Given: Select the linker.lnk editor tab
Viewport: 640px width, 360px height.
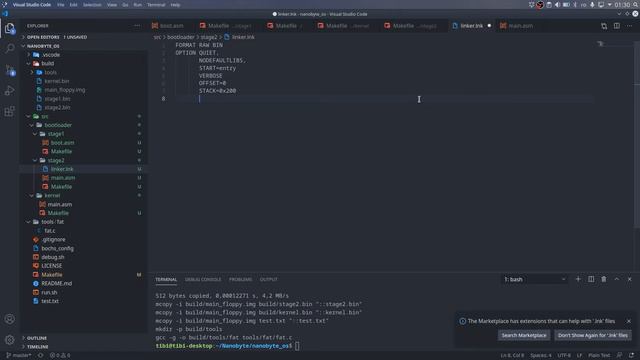Looking at the screenshot, I should 471,26.
